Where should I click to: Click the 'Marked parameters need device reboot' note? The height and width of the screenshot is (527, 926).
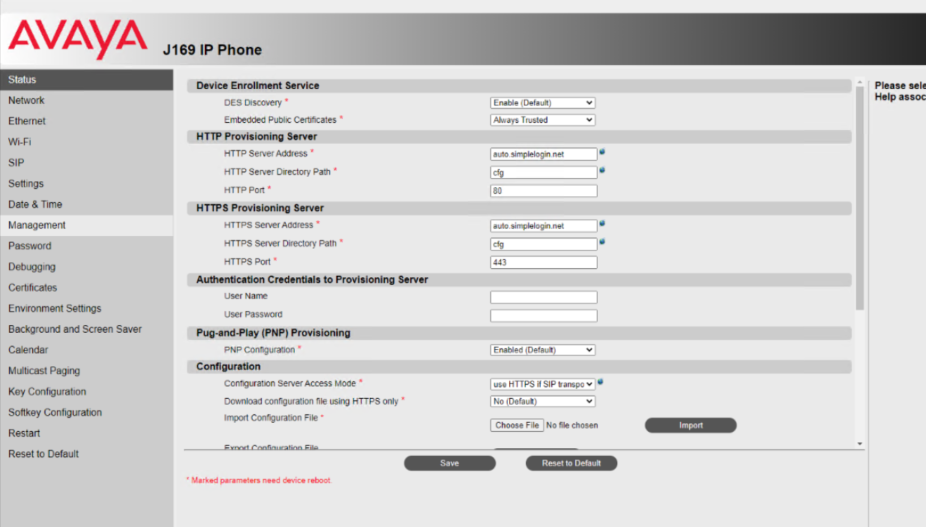point(259,480)
